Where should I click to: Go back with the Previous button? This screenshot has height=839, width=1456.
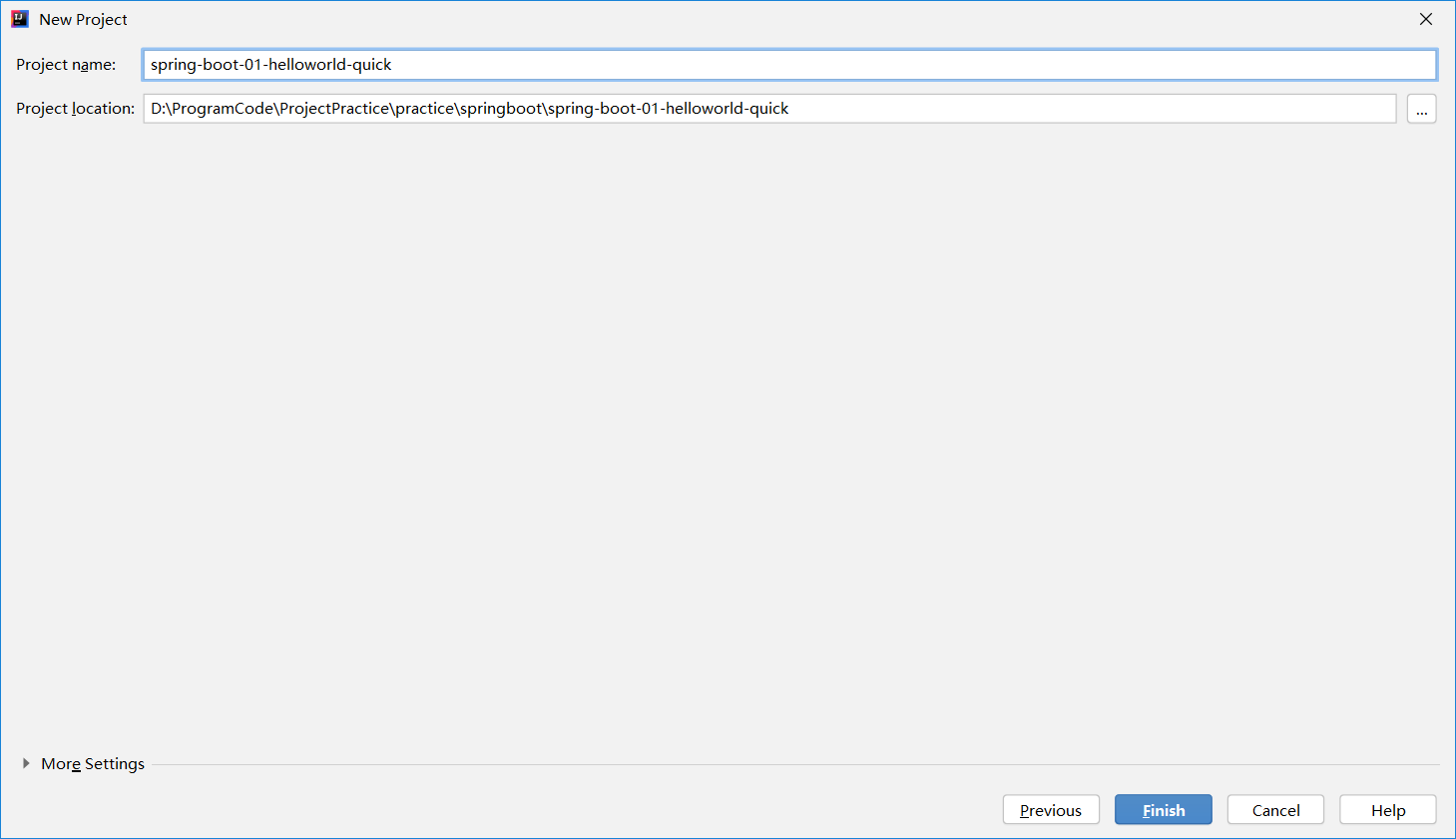pos(1050,810)
